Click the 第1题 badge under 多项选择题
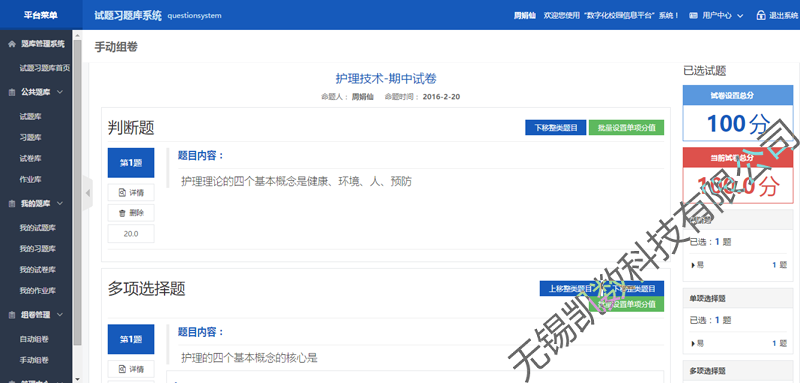This screenshot has width=800, height=383. (x=131, y=339)
